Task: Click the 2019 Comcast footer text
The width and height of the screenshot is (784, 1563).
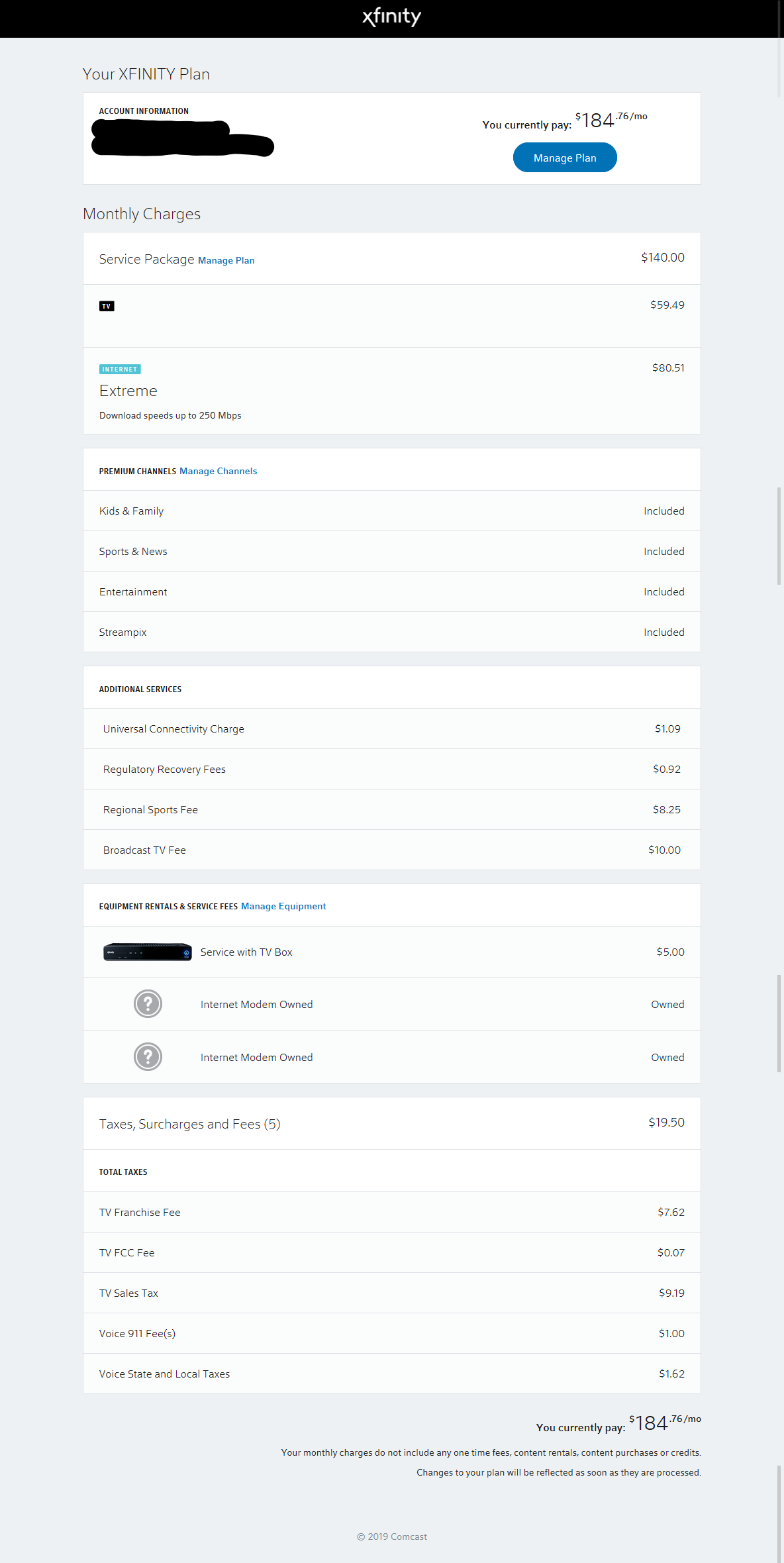Action: 392,1537
